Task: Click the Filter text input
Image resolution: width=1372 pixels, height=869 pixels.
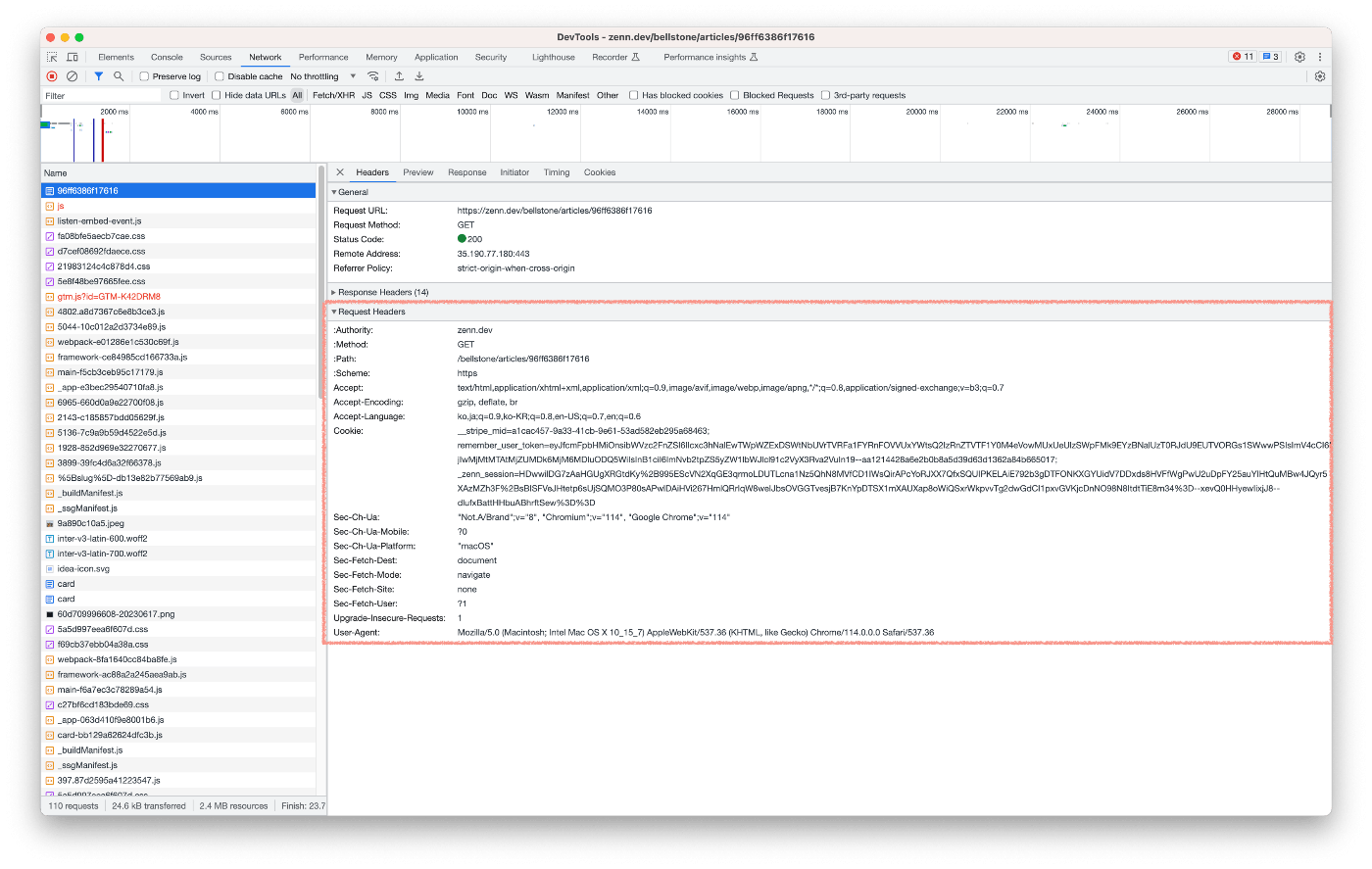Action: coord(101,95)
